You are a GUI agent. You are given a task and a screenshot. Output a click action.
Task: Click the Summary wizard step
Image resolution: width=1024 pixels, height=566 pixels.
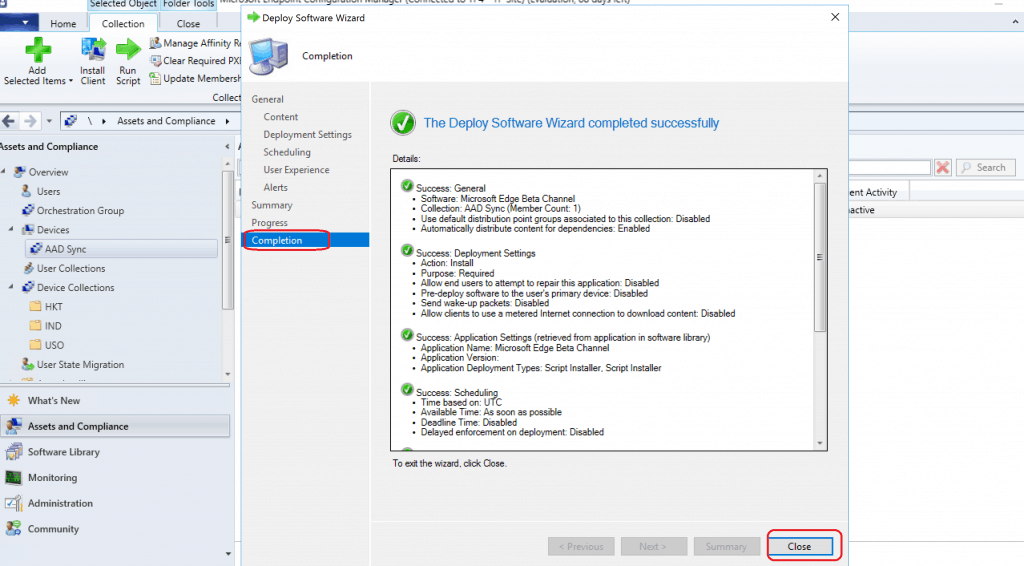point(272,205)
